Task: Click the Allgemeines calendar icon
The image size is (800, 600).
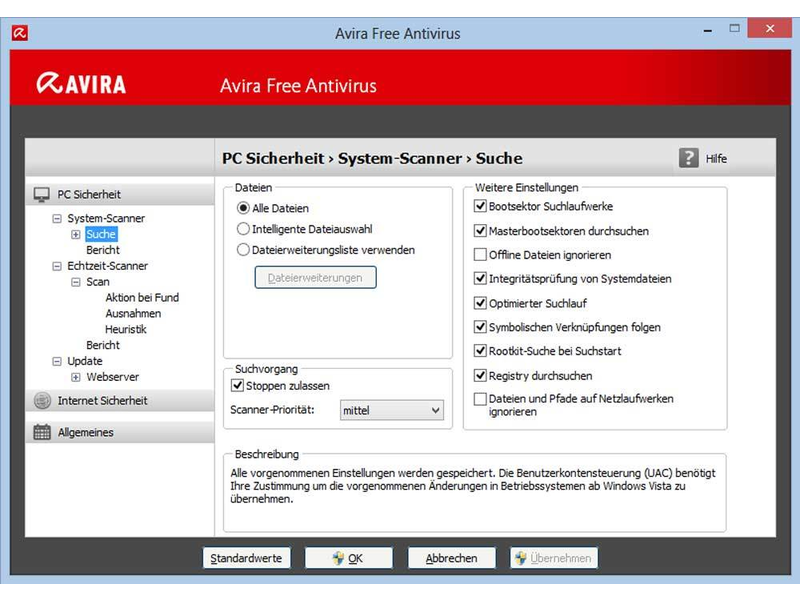Action: [42, 432]
